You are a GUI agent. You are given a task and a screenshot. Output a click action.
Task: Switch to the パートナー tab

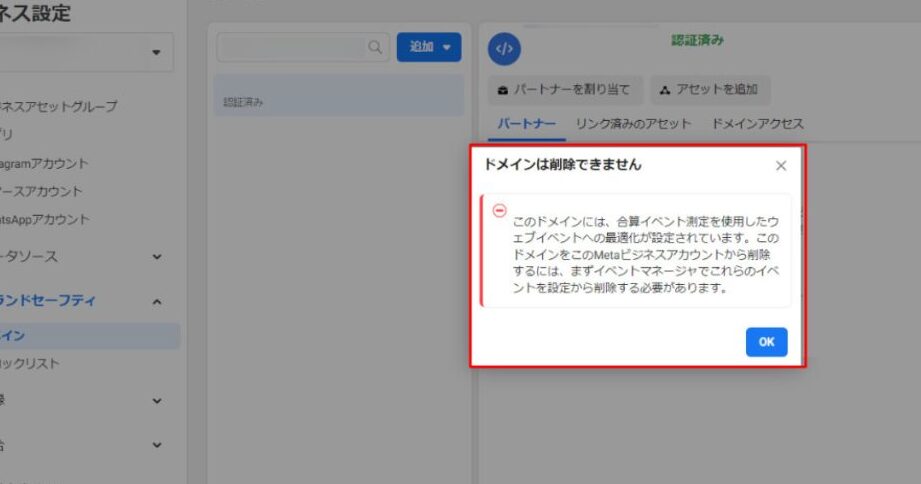point(526,123)
